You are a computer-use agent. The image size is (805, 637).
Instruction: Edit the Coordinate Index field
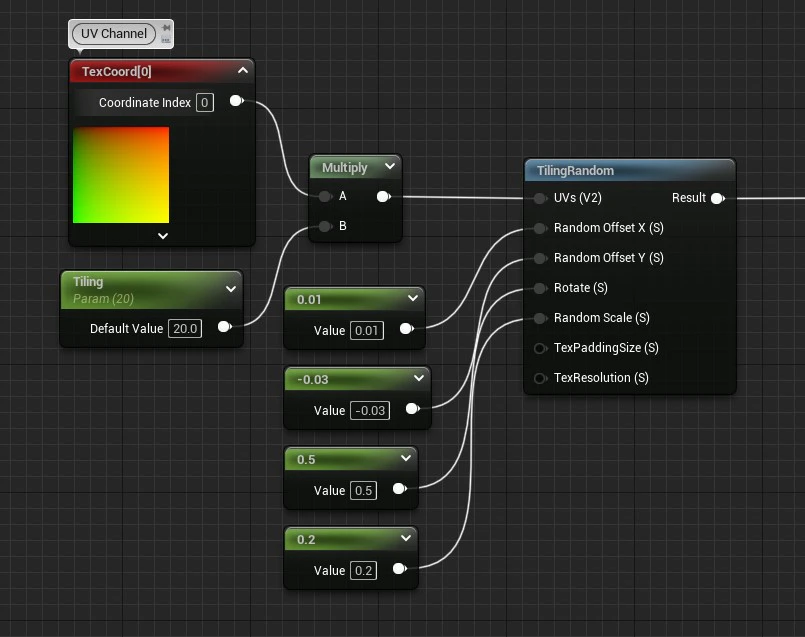pyautogui.click(x=204, y=103)
